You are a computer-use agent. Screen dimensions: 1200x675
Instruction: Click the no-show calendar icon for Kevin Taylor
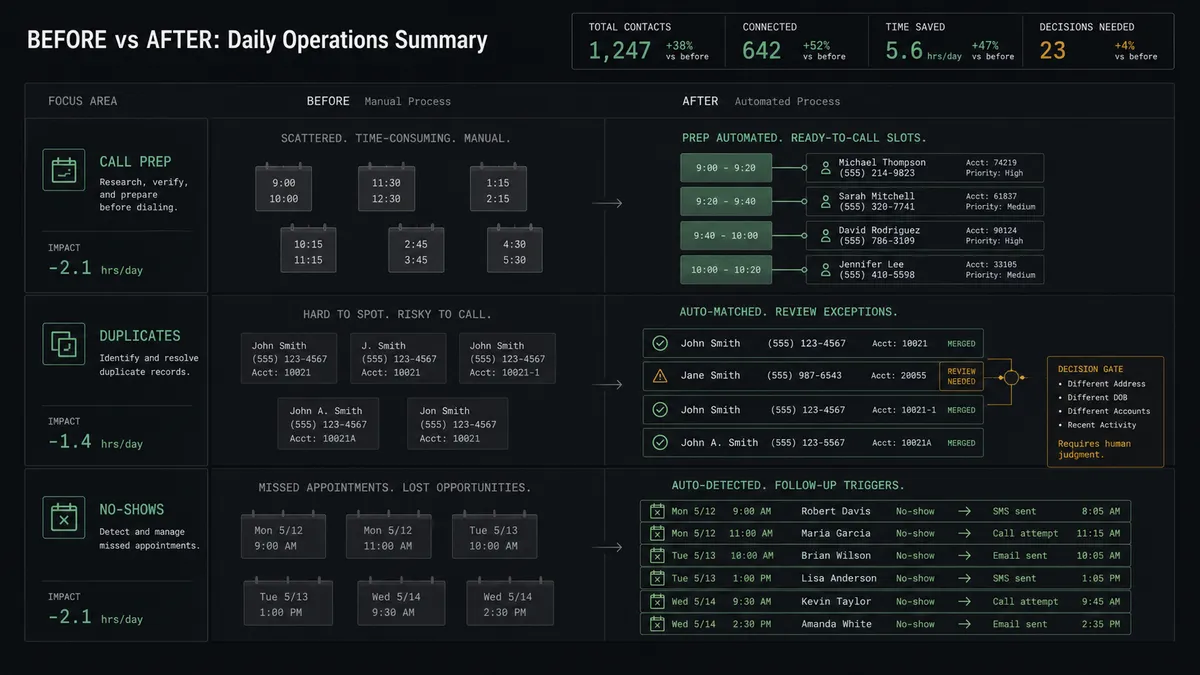pyautogui.click(x=657, y=602)
